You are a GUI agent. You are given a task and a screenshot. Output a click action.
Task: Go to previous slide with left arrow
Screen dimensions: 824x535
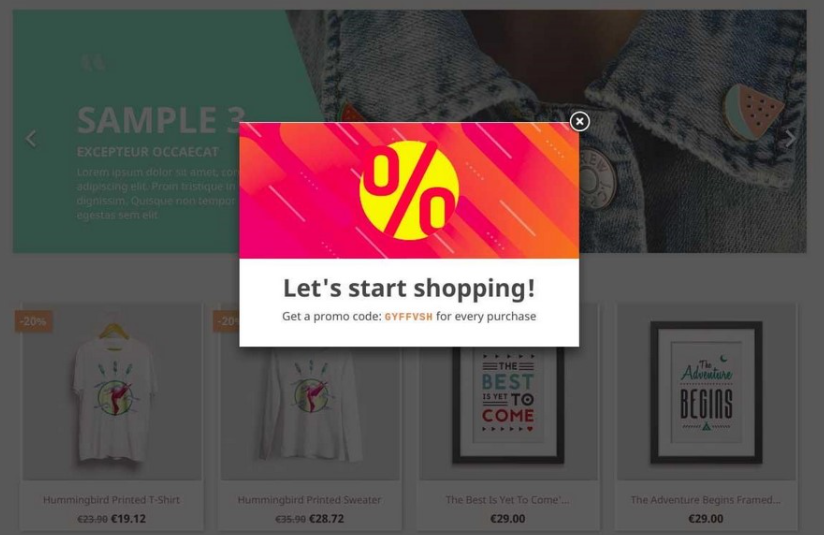pos(31,139)
